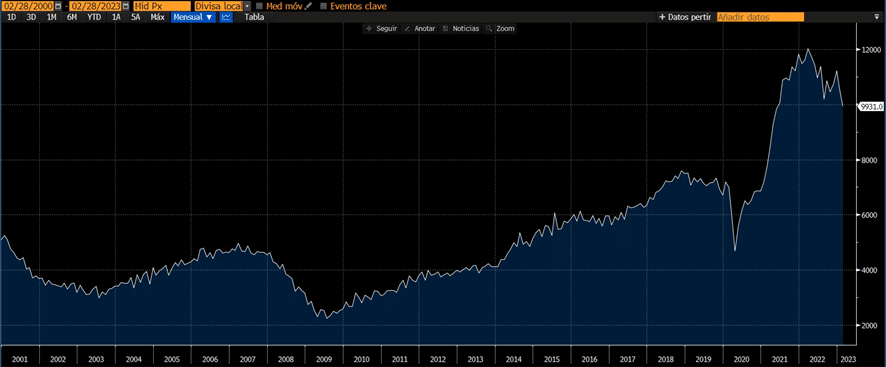Screen dimensions: 886x367
Task: Click the 2011 x-axis year label
Action: tap(399, 359)
